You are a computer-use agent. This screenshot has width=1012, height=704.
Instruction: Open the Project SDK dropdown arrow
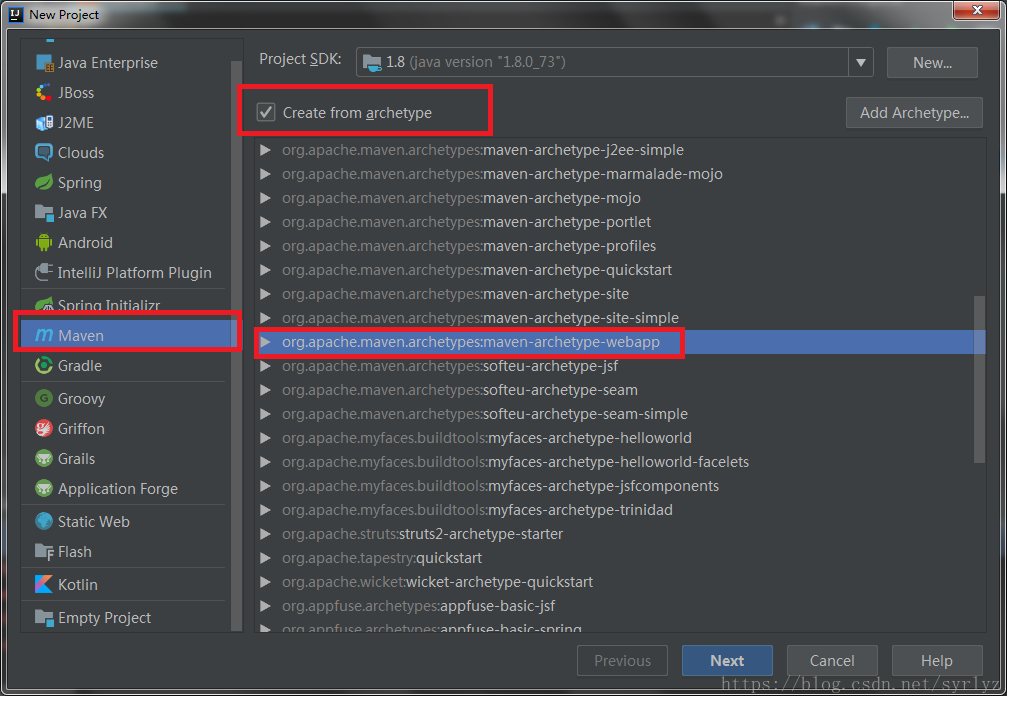coord(862,63)
